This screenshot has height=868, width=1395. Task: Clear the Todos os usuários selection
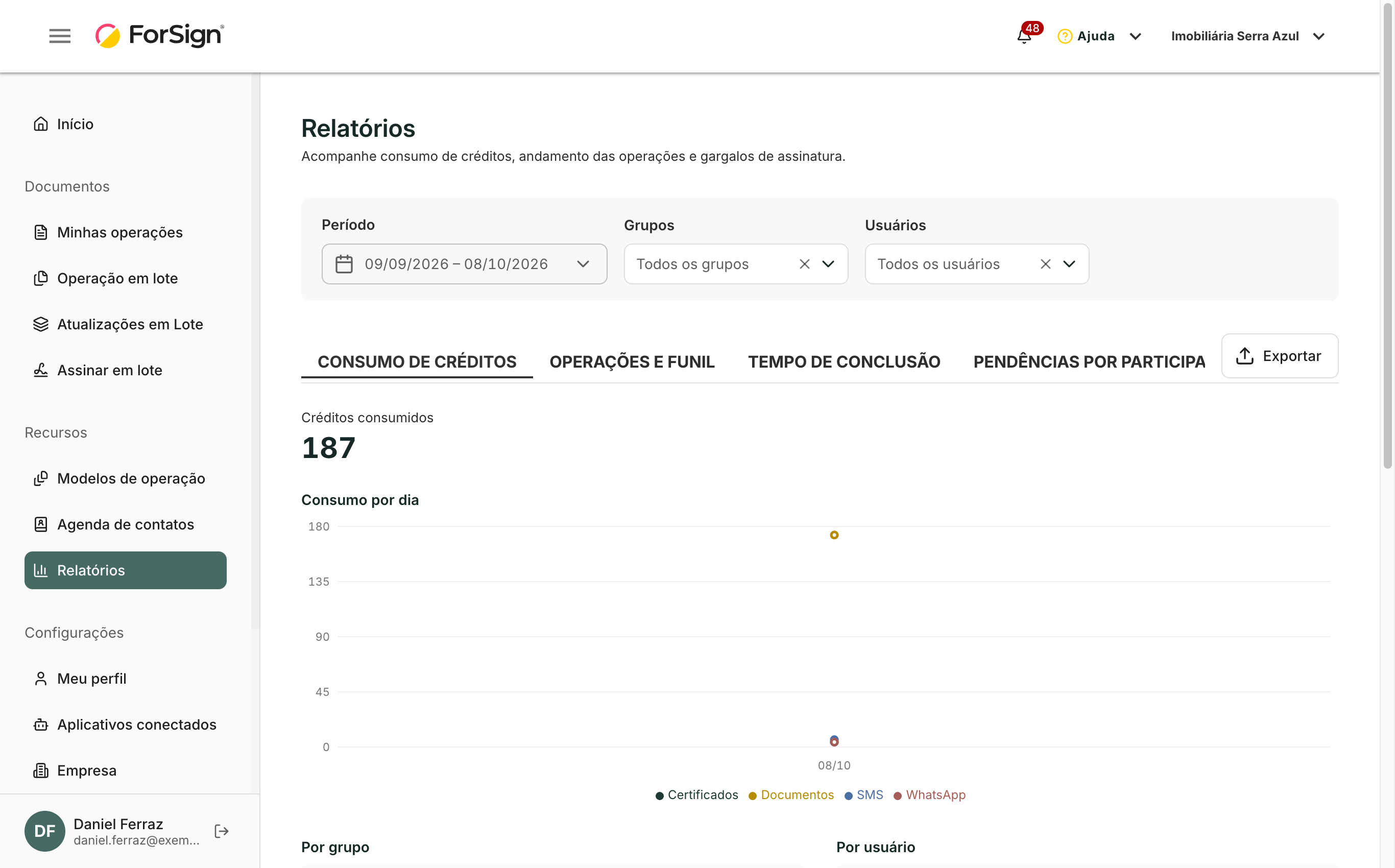(x=1045, y=264)
